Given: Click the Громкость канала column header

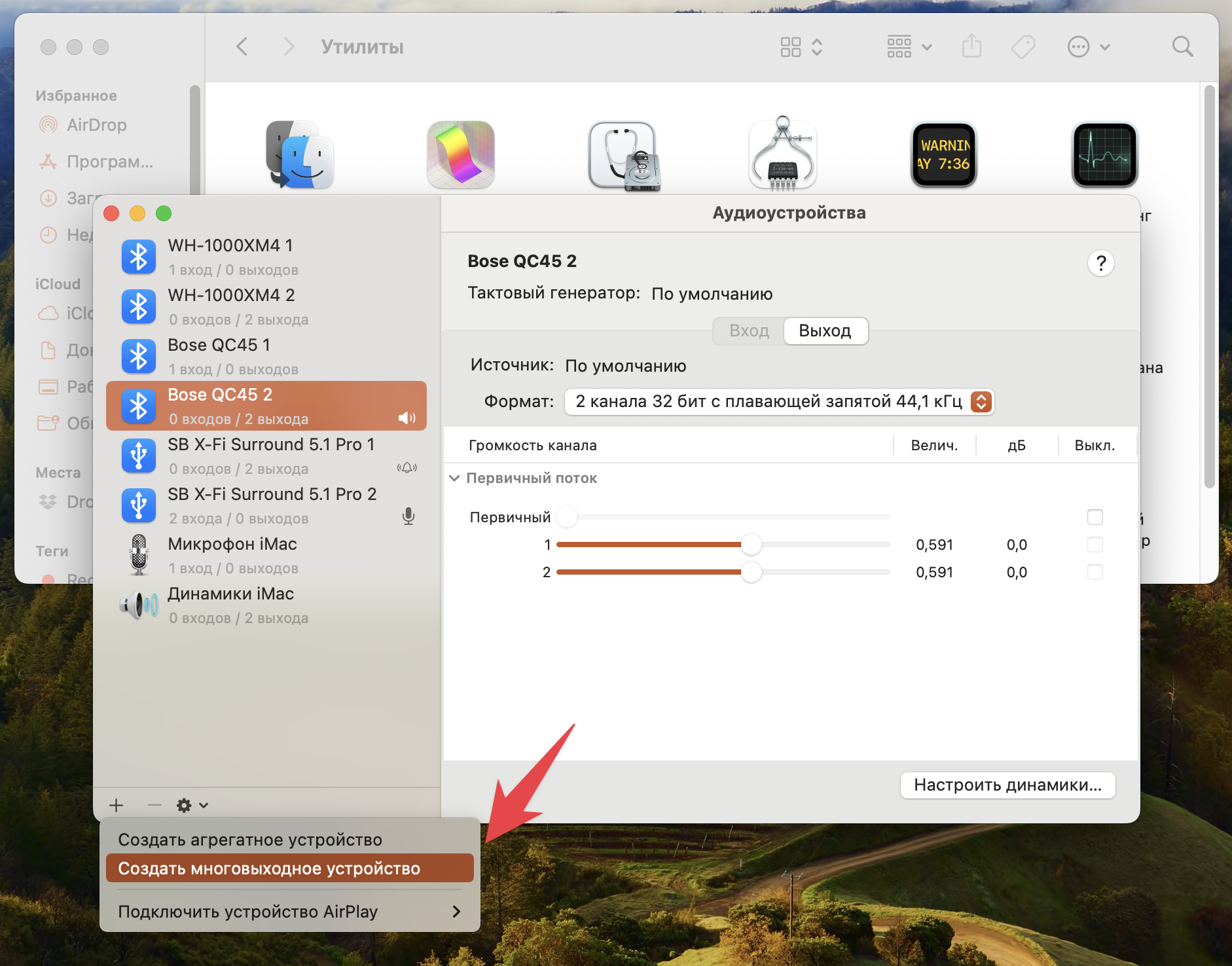Looking at the screenshot, I should [533, 445].
